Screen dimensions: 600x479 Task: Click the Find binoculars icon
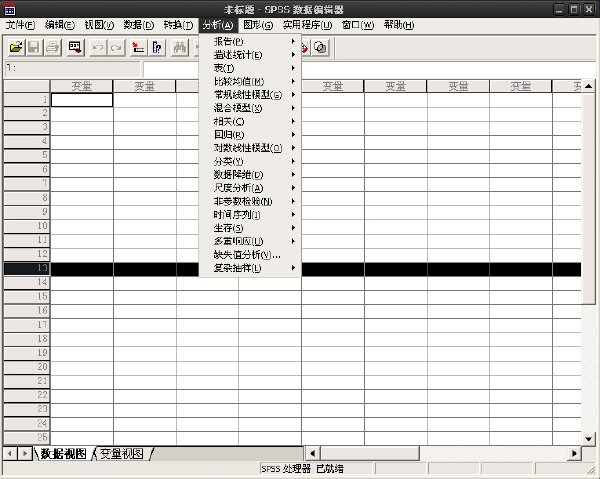180,48
